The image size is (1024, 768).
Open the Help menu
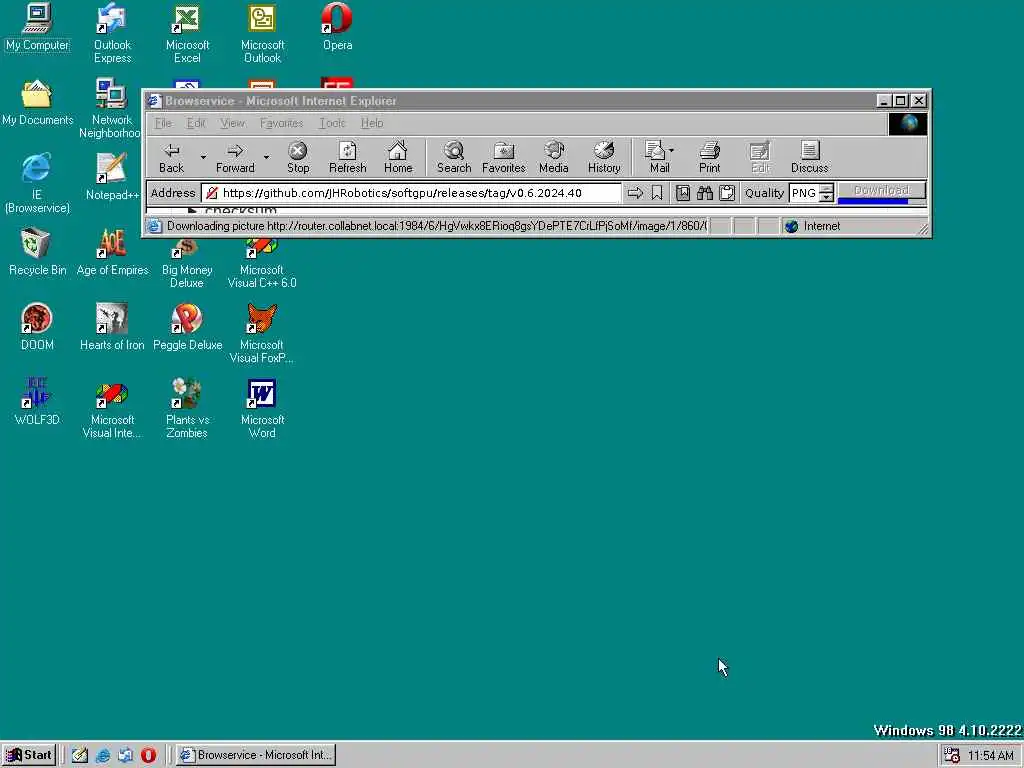point(372,123)
